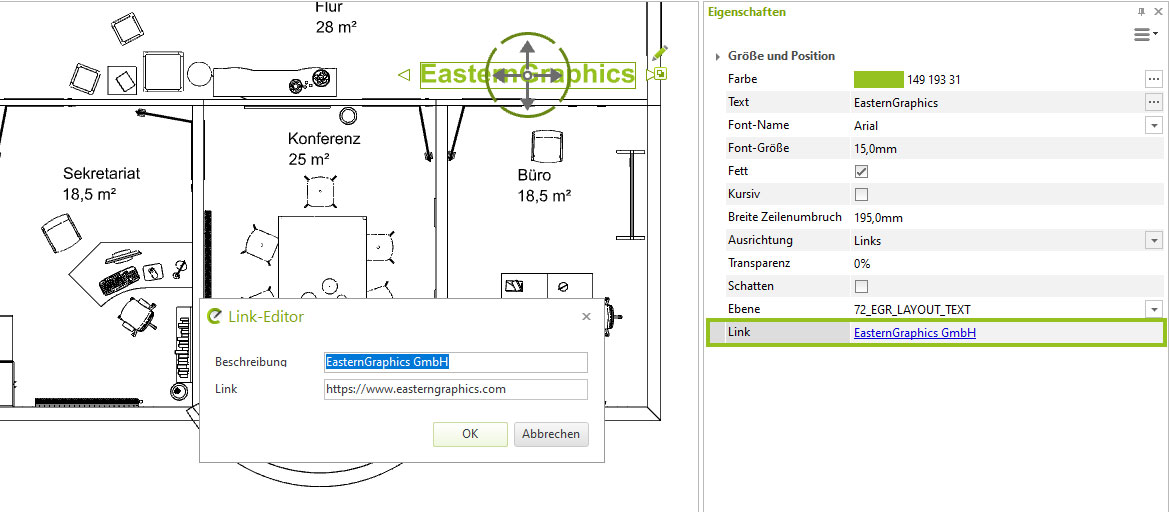Pin the Eigenschaften panel
Viewport: 1170px width, 512px height.
click(1142, 11)
